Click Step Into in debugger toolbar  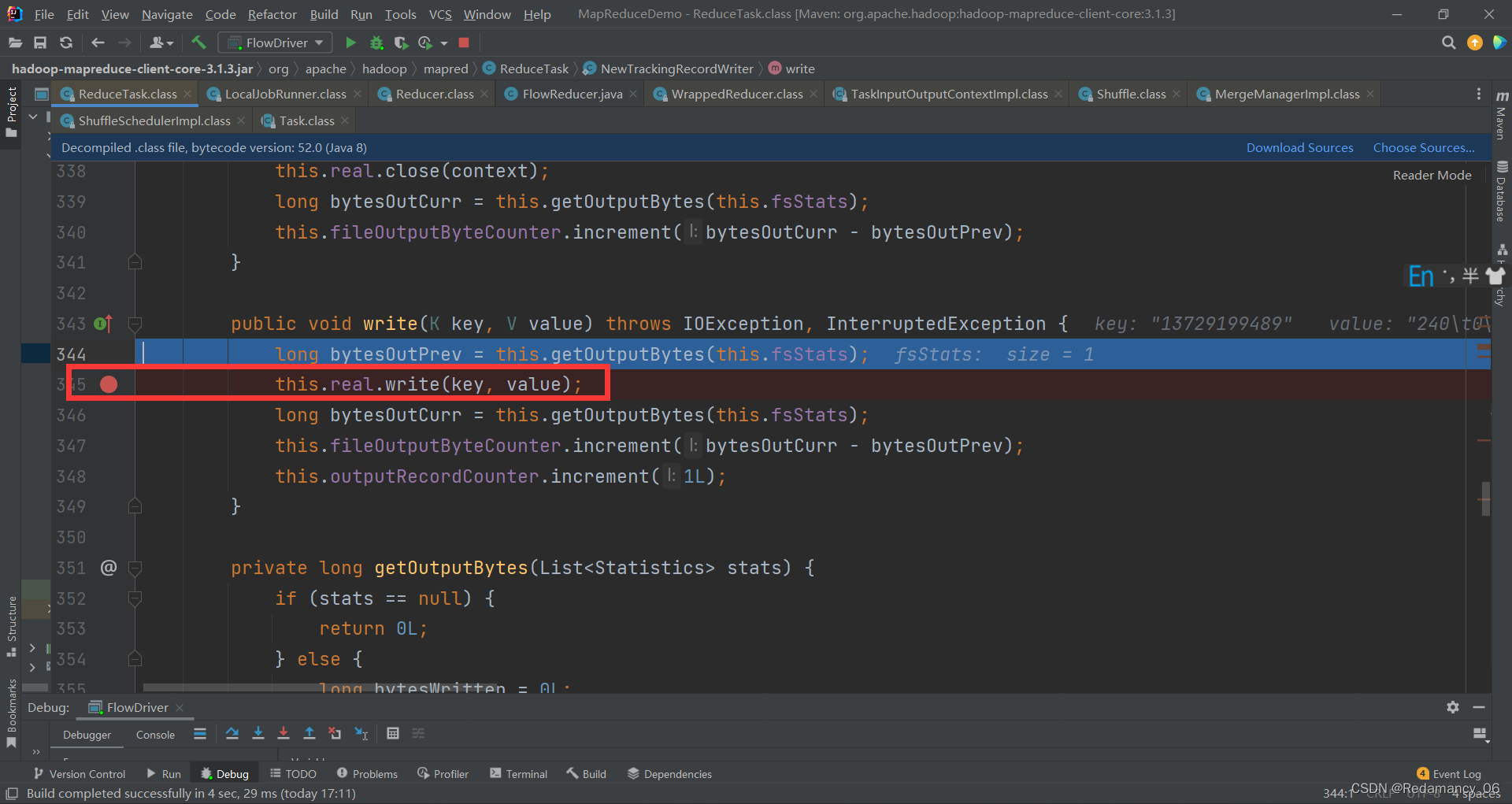[x=258, y=733]
